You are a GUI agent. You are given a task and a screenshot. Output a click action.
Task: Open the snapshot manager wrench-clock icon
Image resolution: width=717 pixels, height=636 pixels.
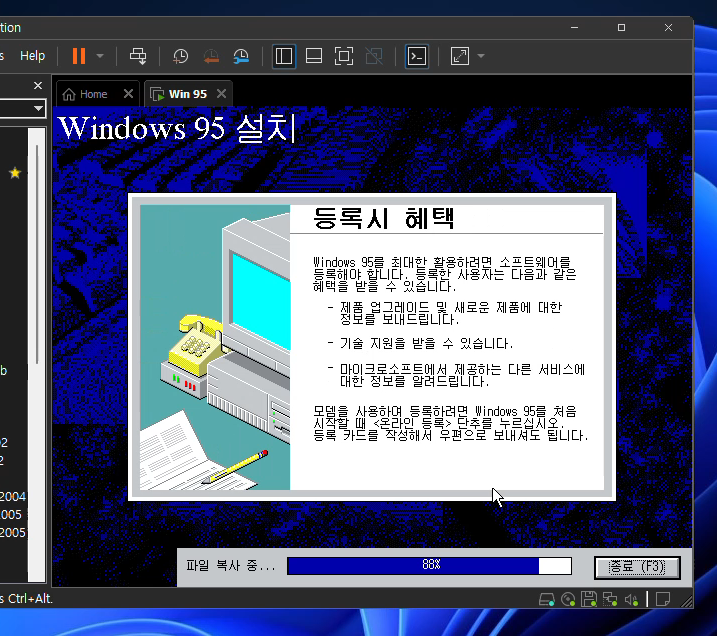pos(241,56)
